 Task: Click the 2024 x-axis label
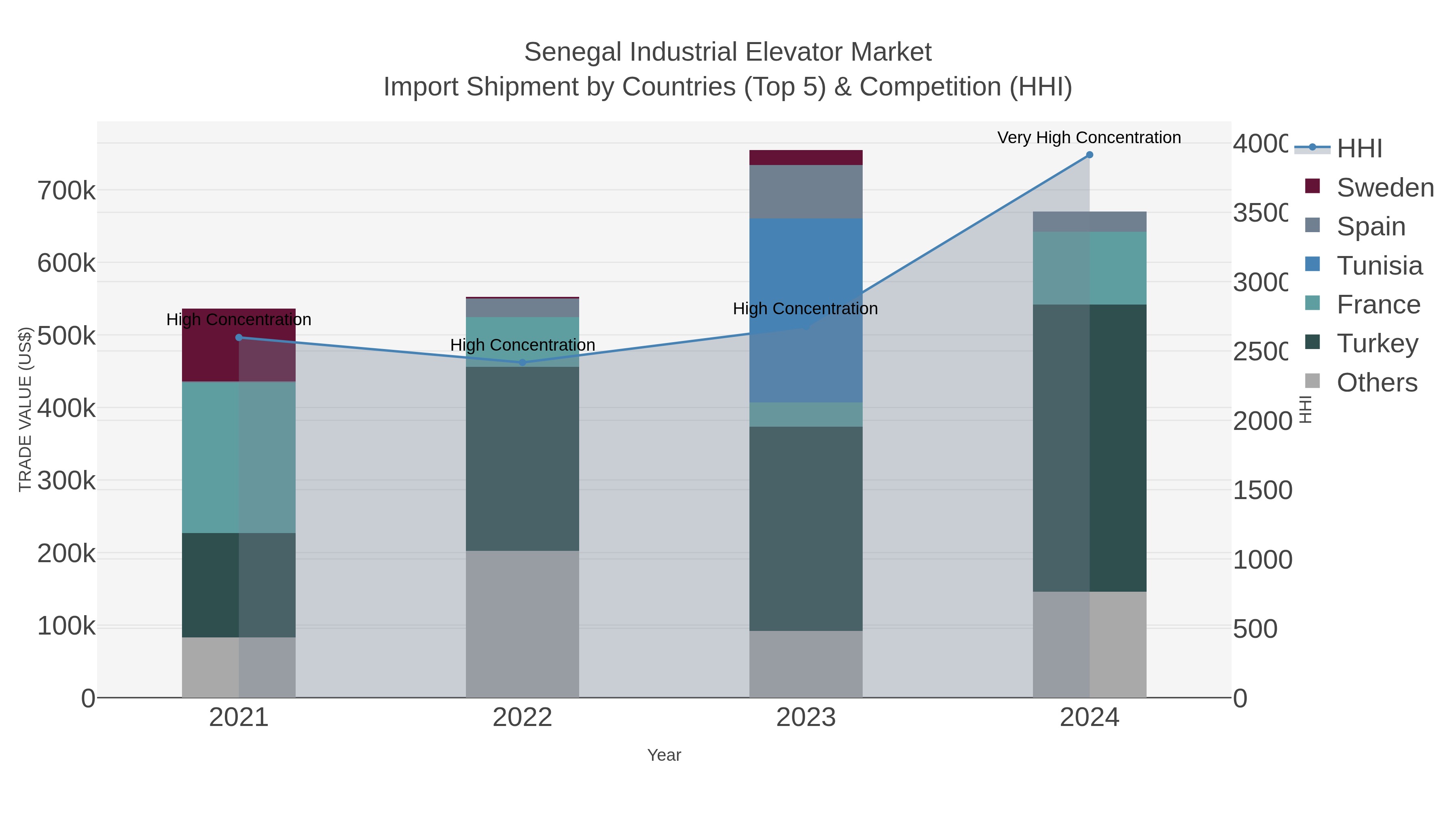(1090, 717)
